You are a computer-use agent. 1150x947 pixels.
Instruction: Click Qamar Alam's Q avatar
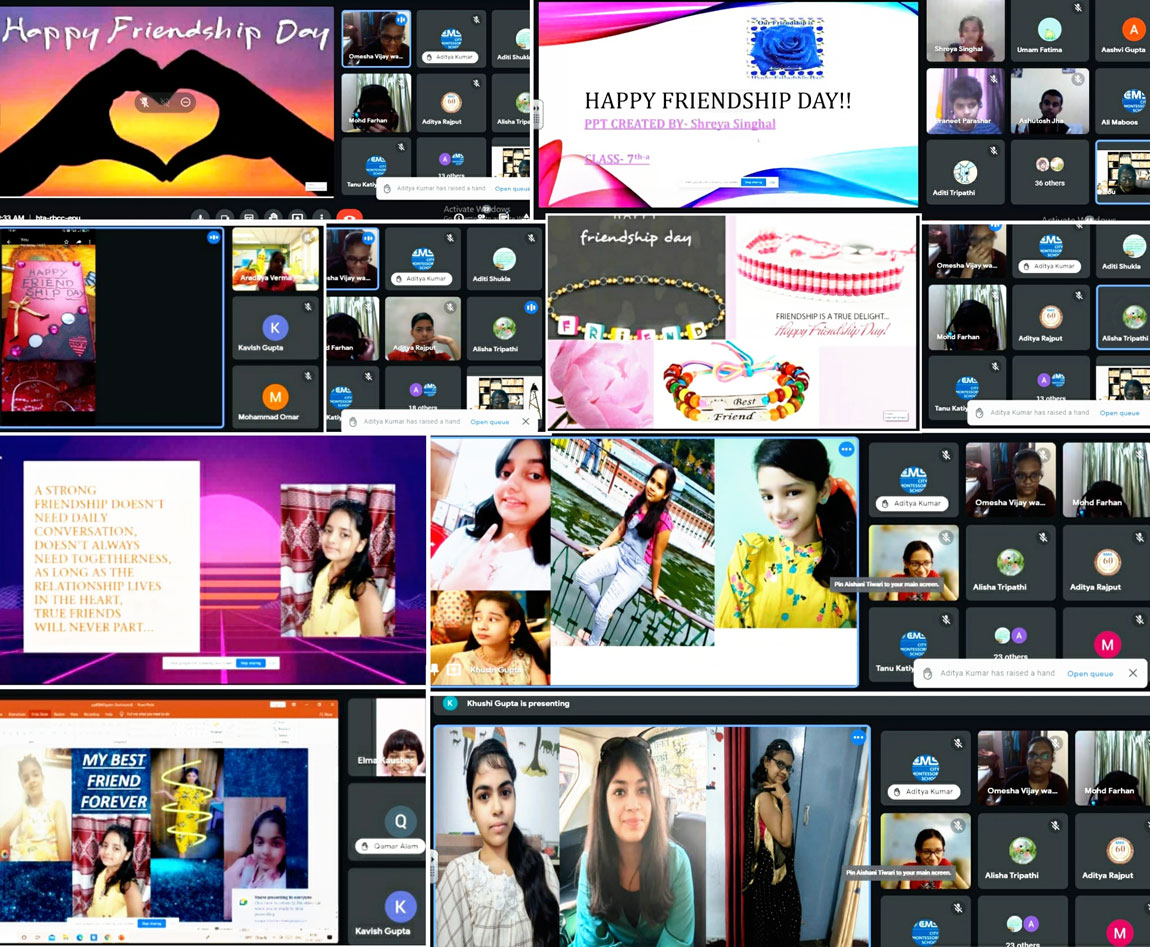[400, 821]
